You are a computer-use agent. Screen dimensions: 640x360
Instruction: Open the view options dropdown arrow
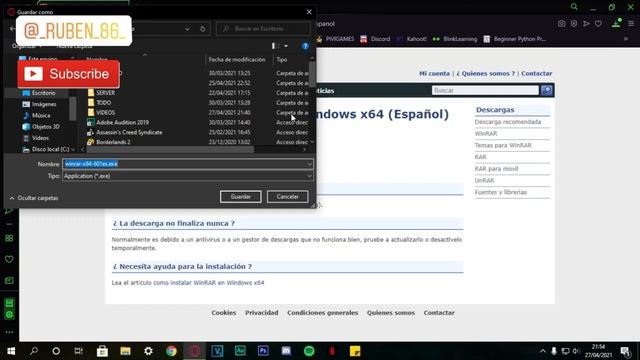[x=286, y=46]
